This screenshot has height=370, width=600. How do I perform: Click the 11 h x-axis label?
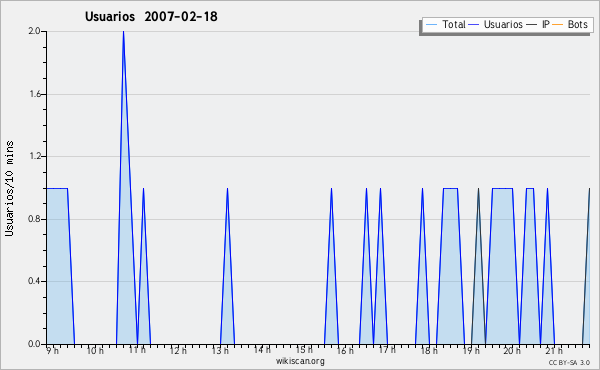(137, 350)
